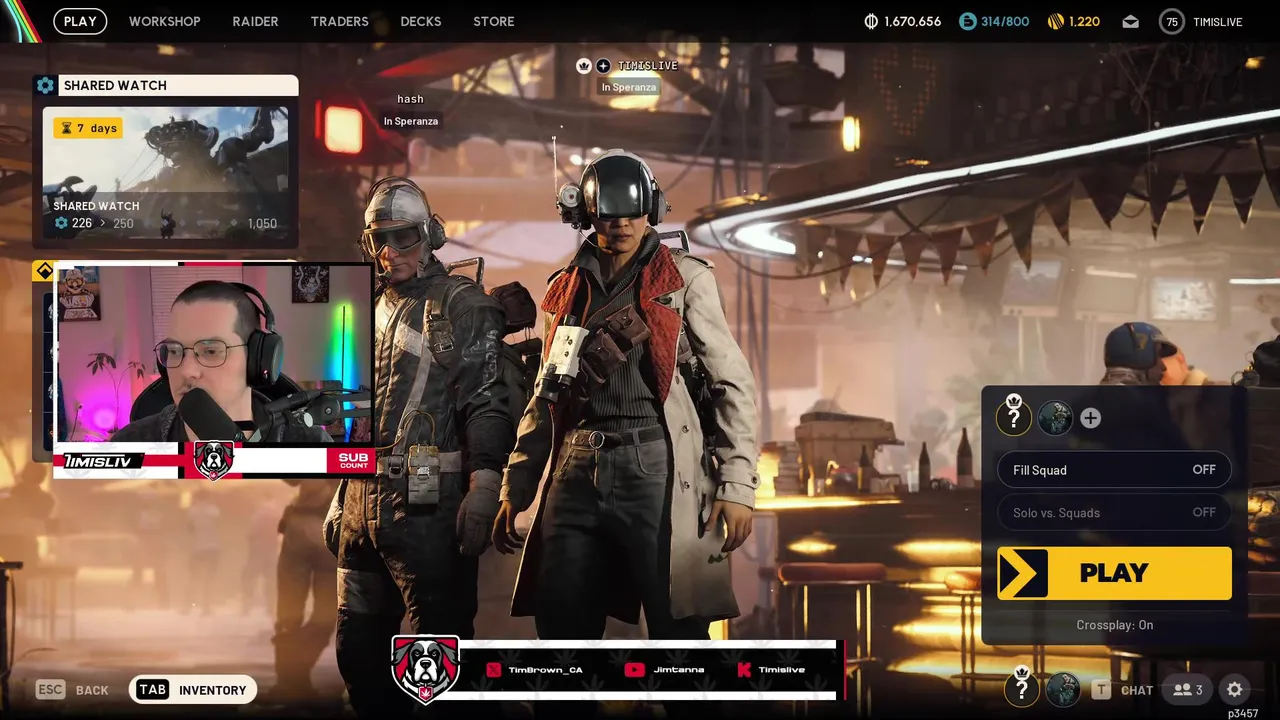Click the blue stash icon beside 314/800
The image size is (1280, 720).
click(967, 21)
